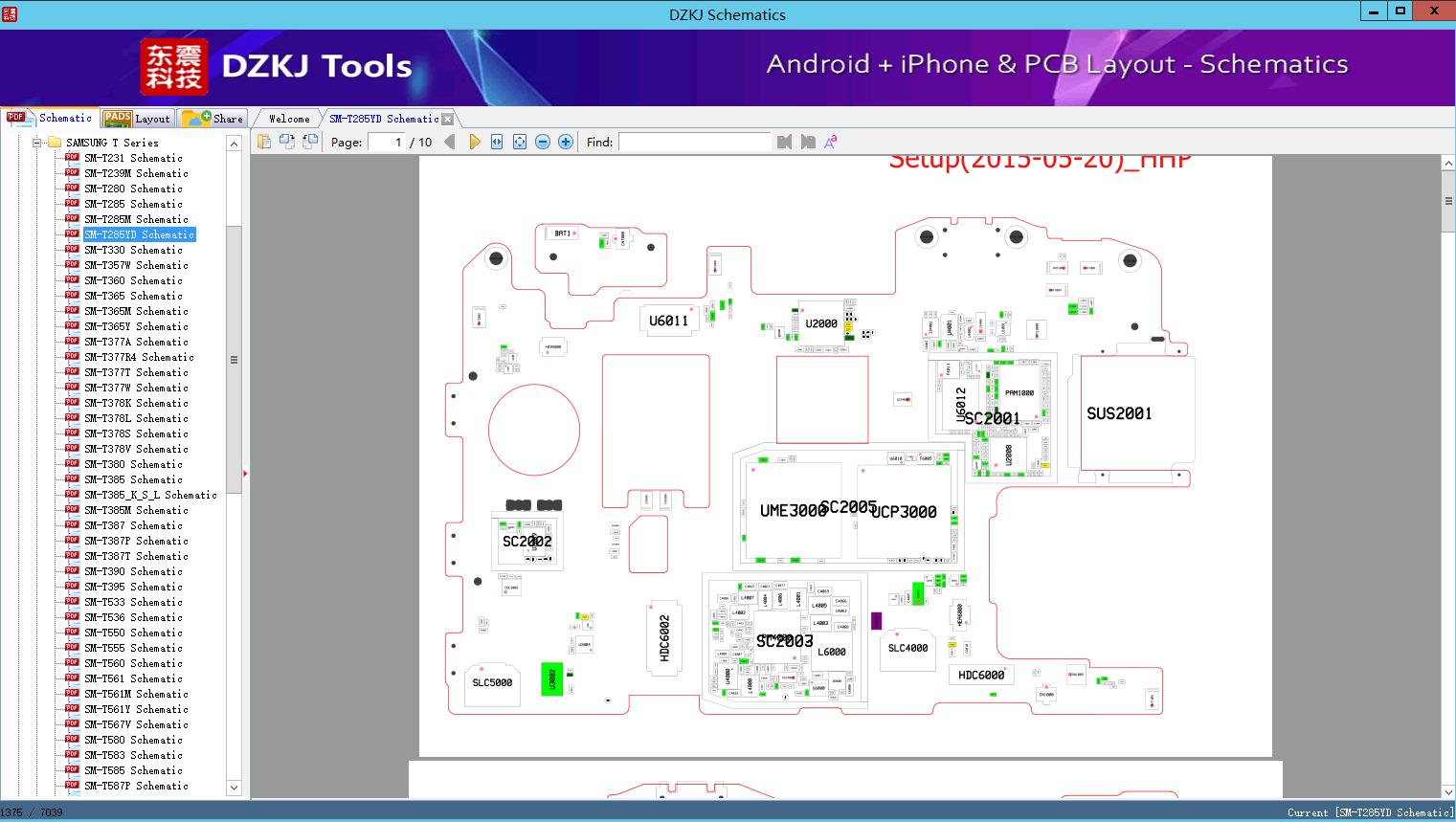Image resolution: width=1456 pixels, height=822 pixels.
Task: Find previous search match
Action: (x=785, y=142)
